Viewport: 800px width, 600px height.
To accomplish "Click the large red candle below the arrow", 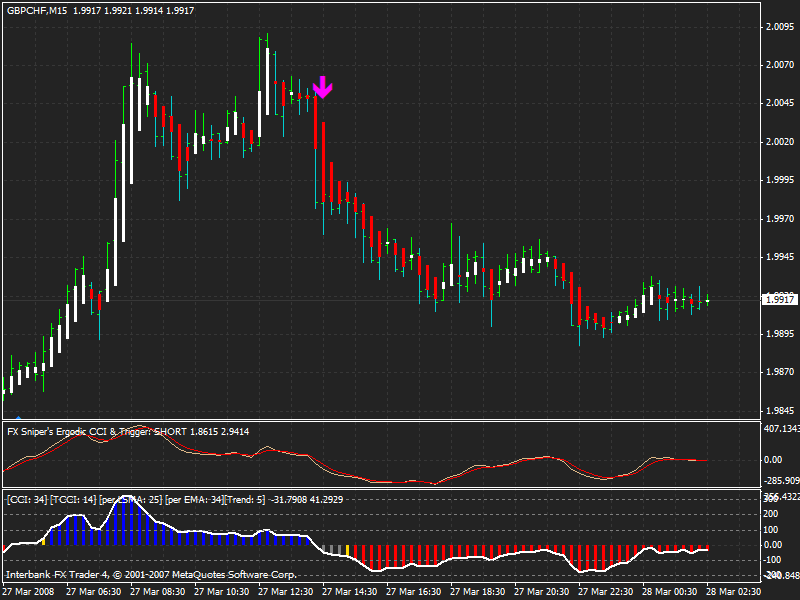I will pos(316,122).
